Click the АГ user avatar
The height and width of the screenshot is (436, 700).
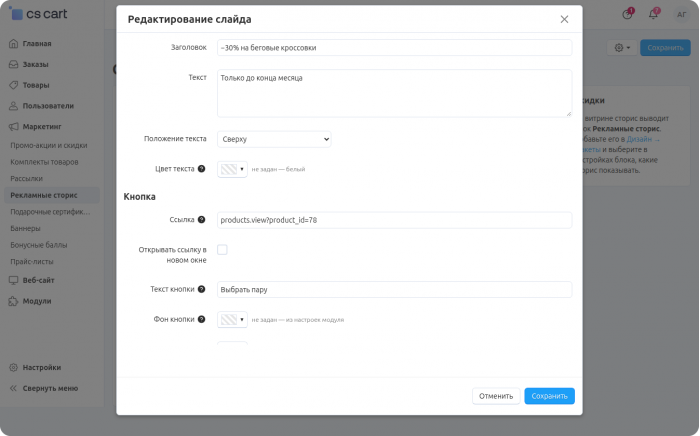tap(681, 14)
